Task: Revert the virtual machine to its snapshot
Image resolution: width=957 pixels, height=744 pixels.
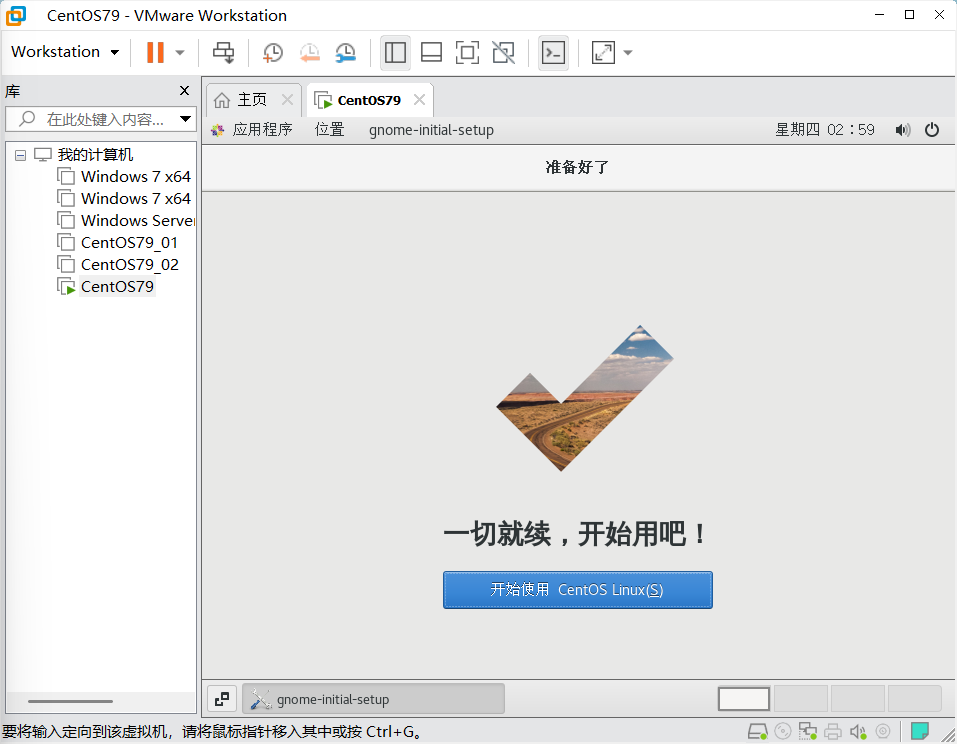Action: point(309,52)
